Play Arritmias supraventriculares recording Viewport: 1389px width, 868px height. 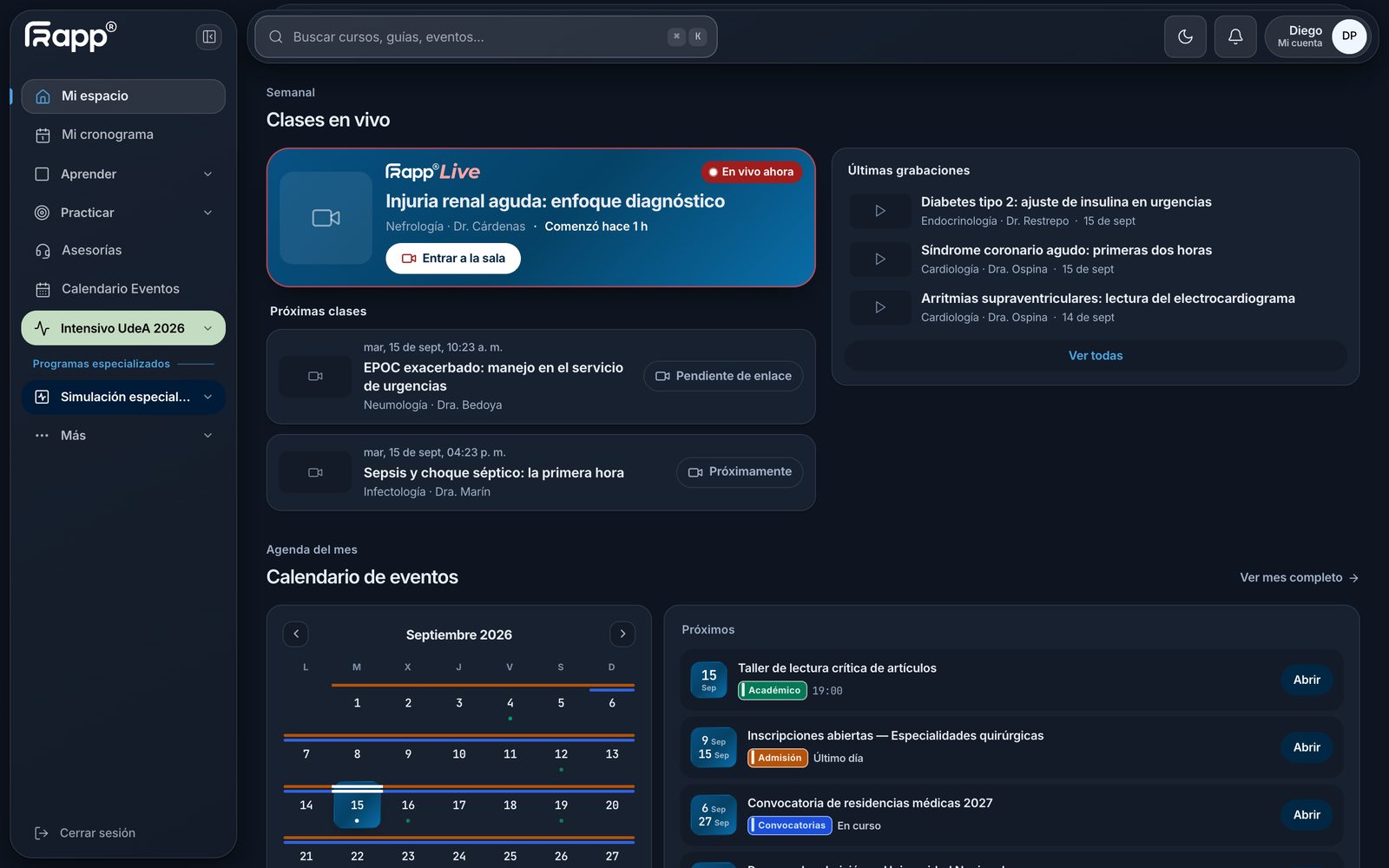coord(880,307)
